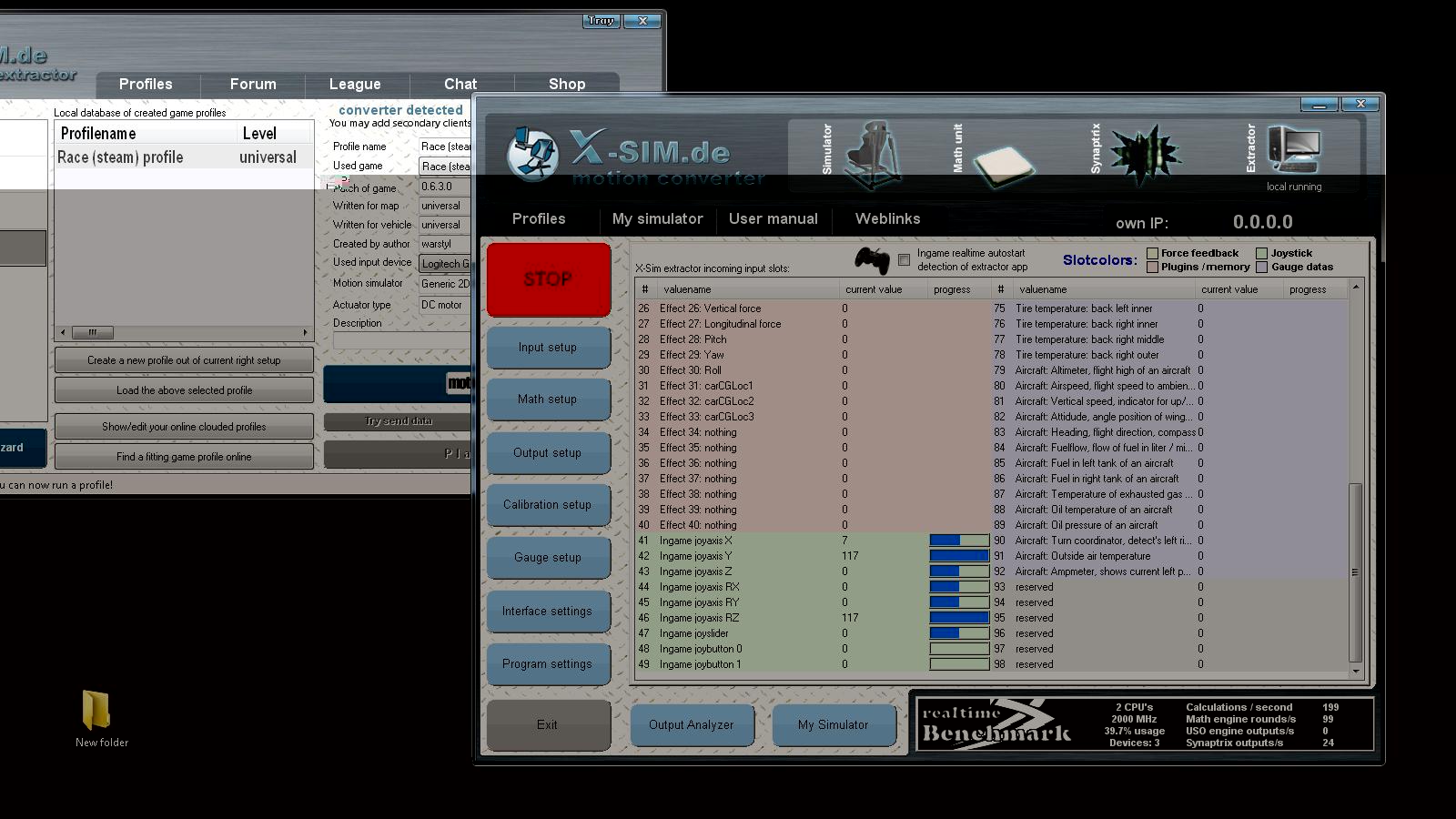Click Load the above selected profile

184,390
